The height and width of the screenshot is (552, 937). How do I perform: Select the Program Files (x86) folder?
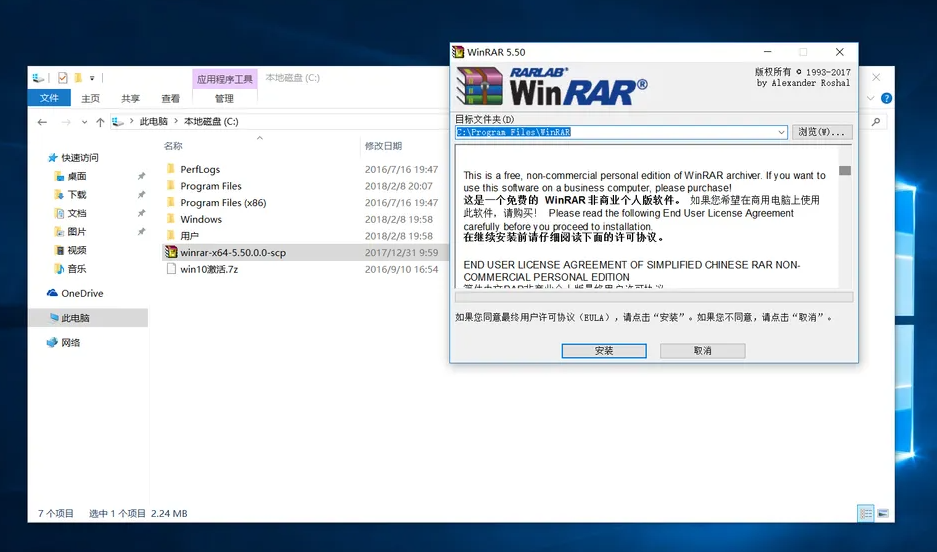click(223, 203)
